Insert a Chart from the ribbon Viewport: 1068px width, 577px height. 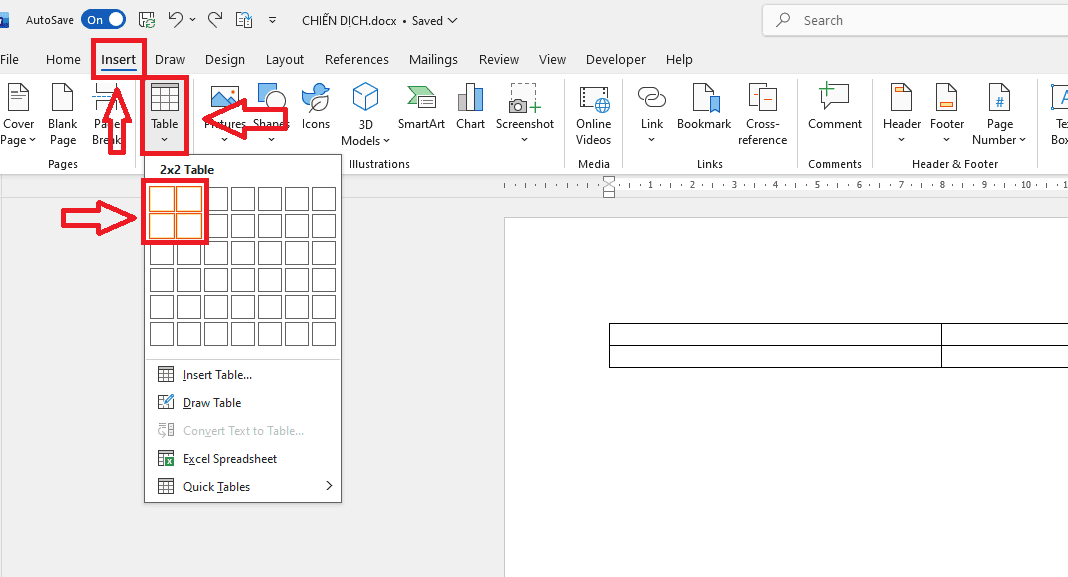pos(470,108)
